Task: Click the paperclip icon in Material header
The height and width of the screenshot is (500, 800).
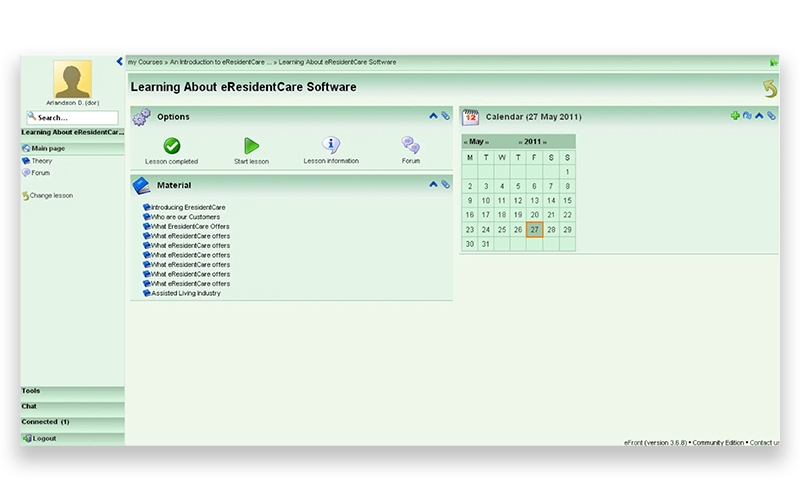Action: click(446, 184)
